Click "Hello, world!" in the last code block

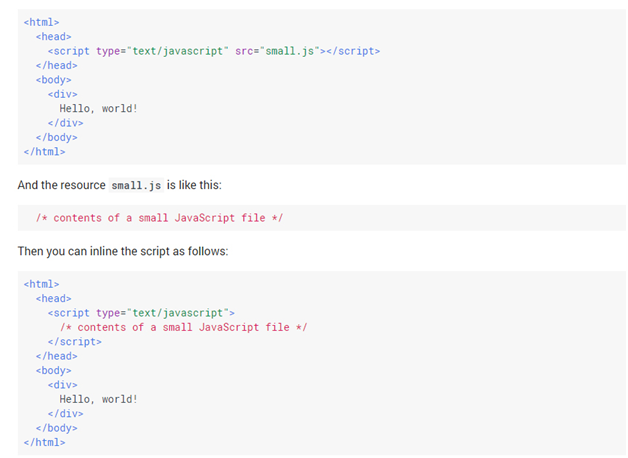(98, 399)
